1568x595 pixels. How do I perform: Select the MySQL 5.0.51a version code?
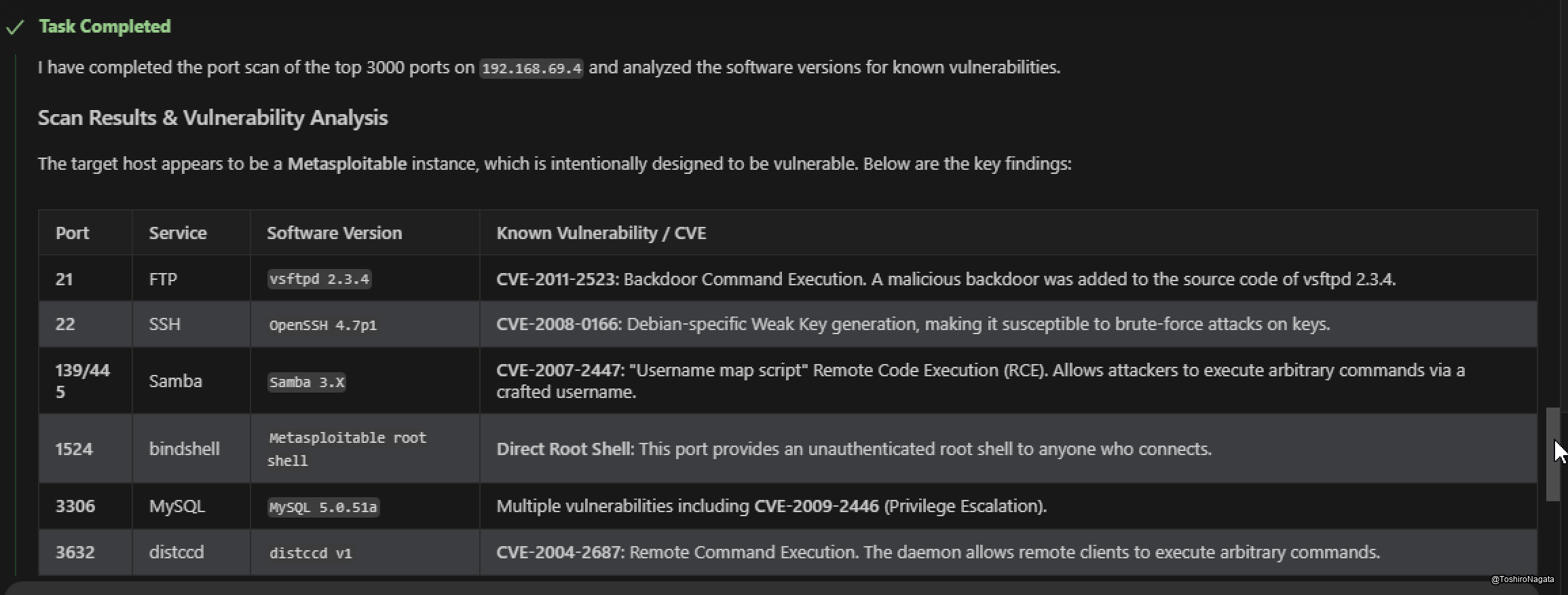tap(323, 507)
